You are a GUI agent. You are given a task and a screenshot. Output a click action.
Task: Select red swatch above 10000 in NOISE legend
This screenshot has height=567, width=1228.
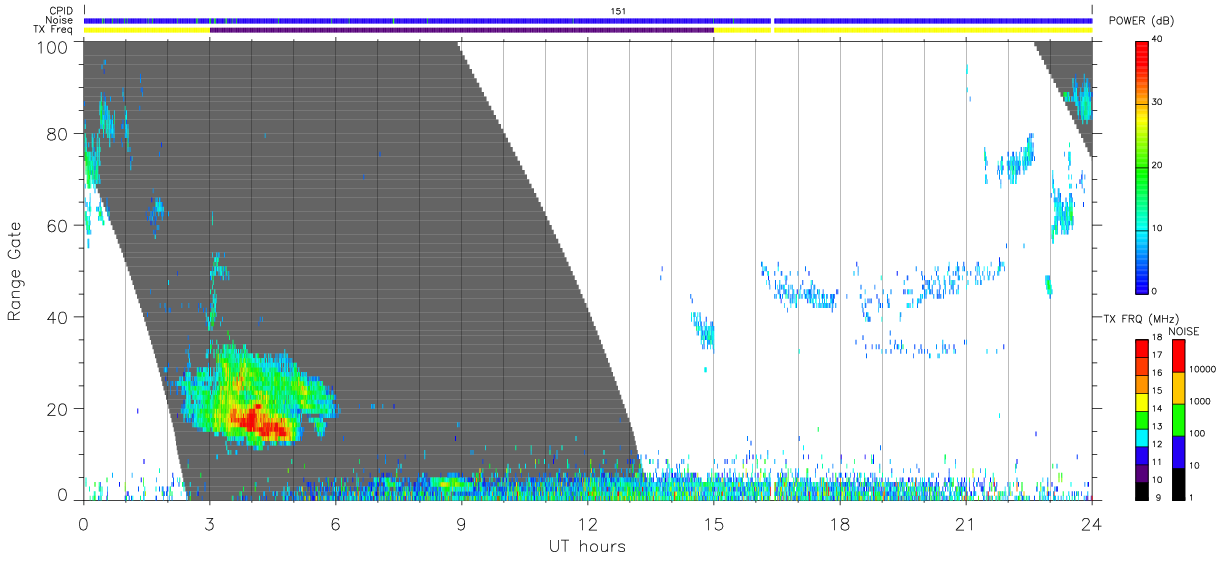[x=1179, y=355]
